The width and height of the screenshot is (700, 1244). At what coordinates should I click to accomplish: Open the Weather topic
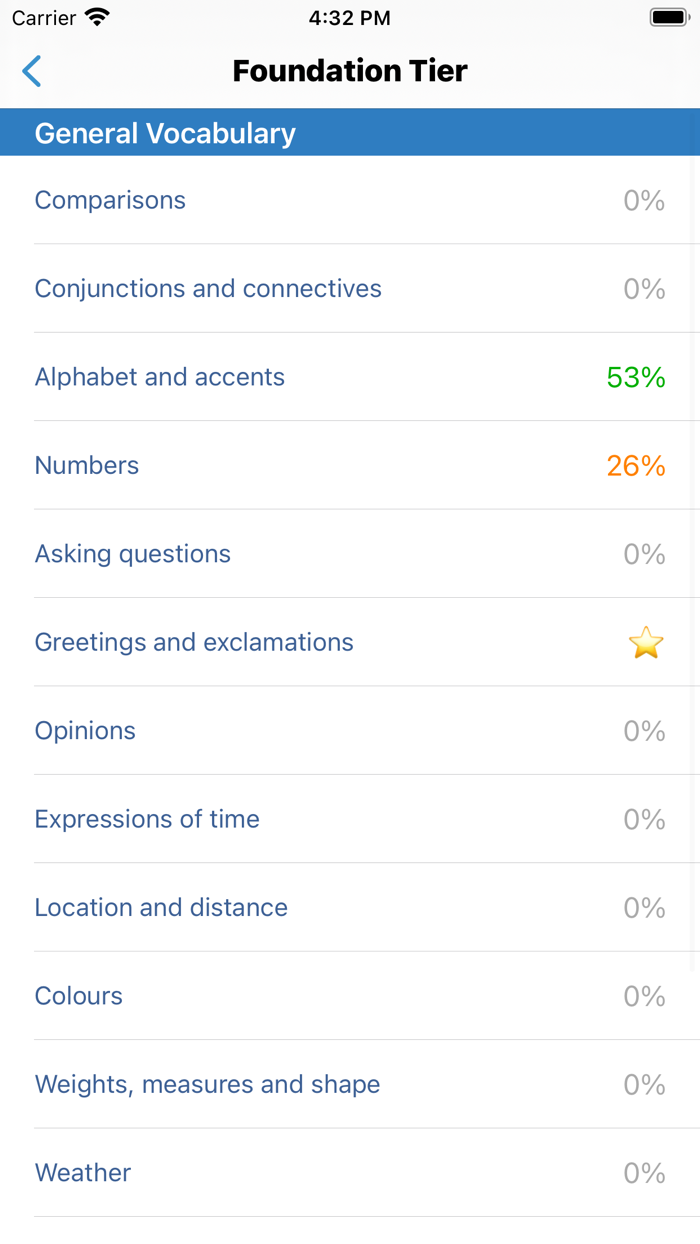click(x=82, y=1172)
